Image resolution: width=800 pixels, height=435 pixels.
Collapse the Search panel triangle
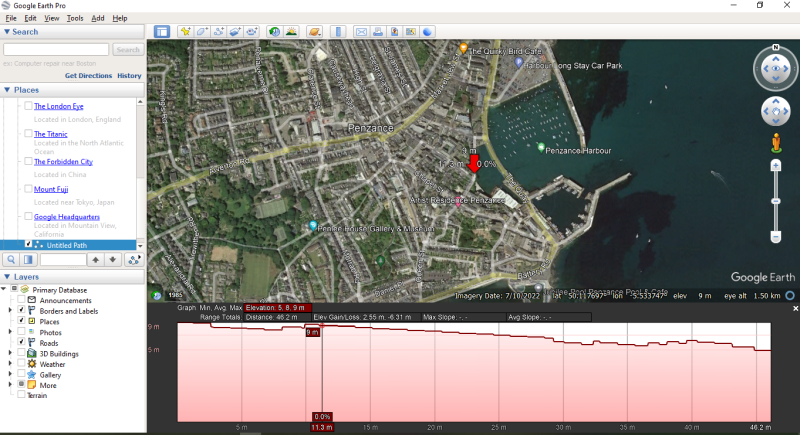pyautogui.click(x=7, y=32)
